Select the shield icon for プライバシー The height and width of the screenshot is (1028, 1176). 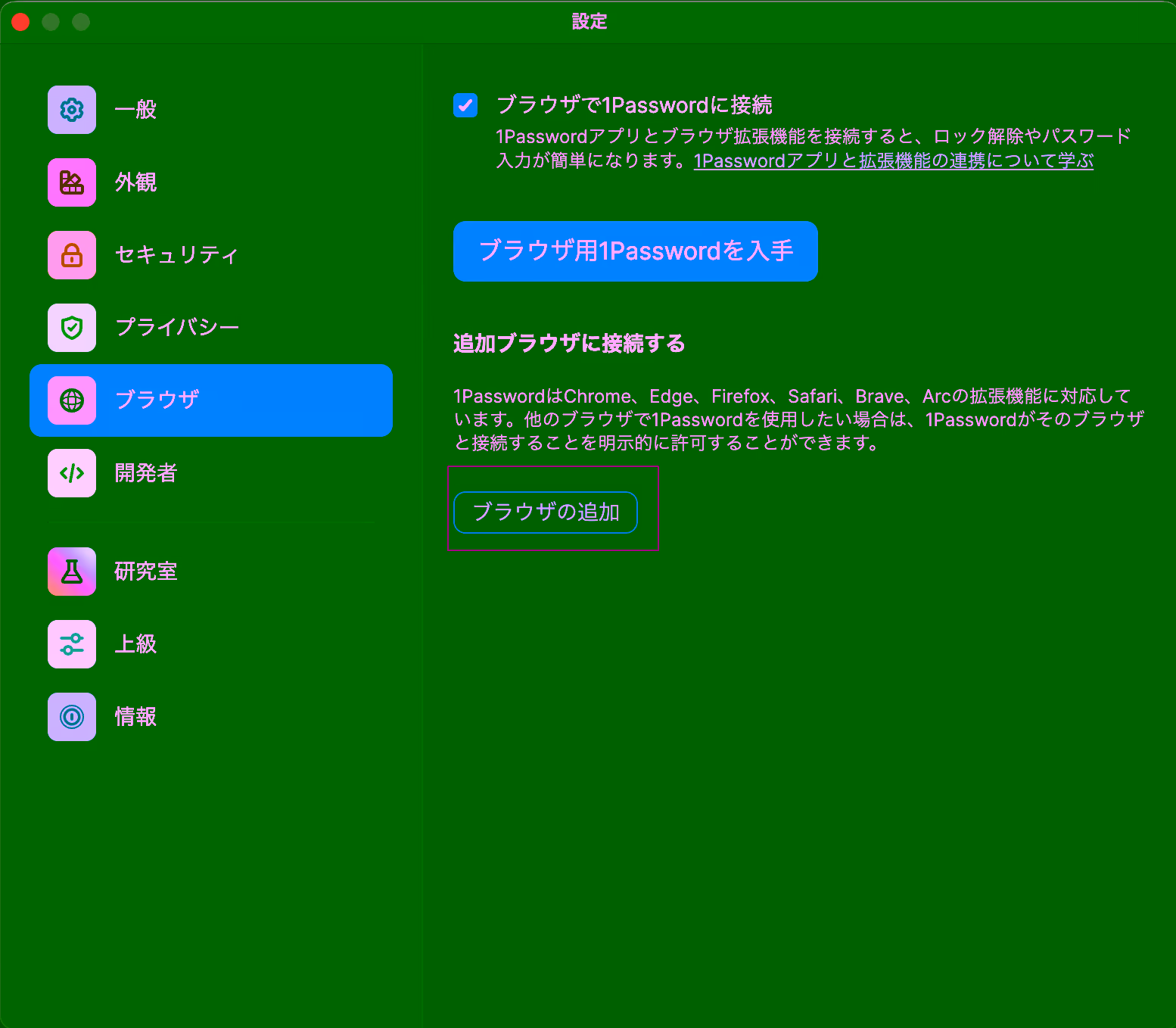[x=72, y=328]
